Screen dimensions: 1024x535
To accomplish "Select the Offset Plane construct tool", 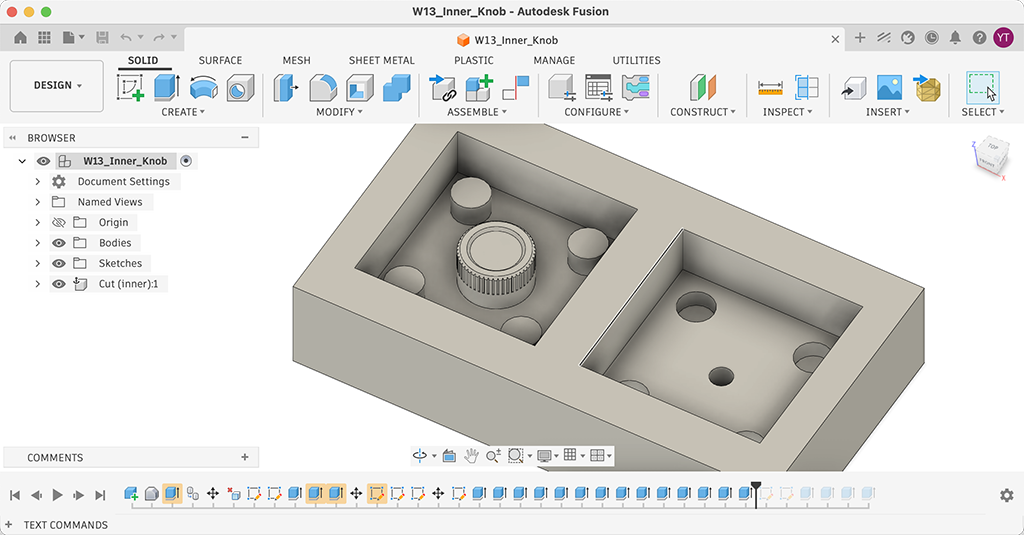I will (x=703, y=88).
